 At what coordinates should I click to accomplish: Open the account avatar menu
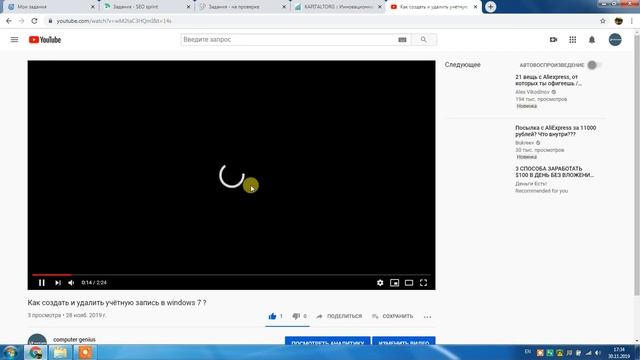pyautogui.click(x=615, y=40)
